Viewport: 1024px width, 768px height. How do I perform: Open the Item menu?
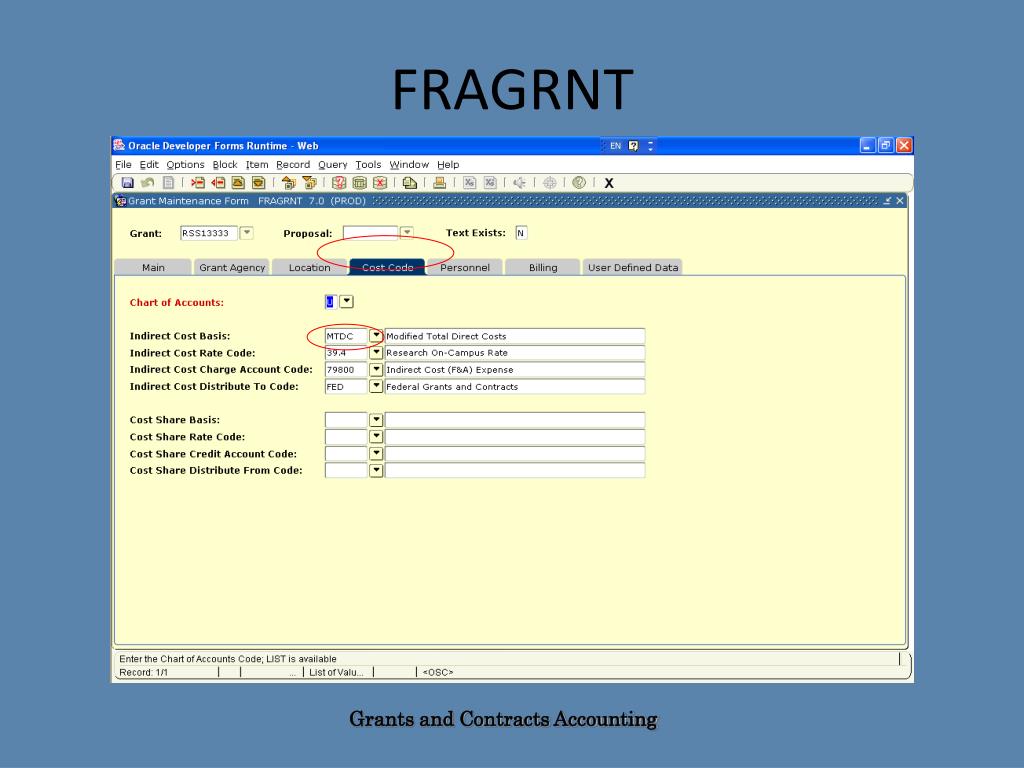pos(257,165)
